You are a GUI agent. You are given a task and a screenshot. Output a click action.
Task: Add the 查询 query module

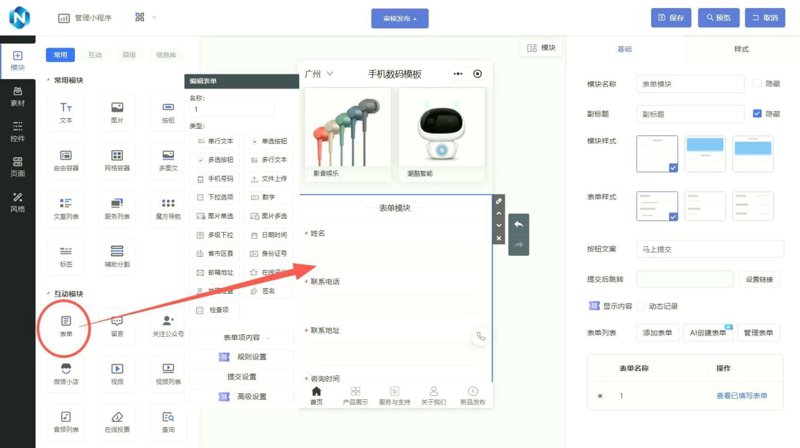tap(168, 422)
